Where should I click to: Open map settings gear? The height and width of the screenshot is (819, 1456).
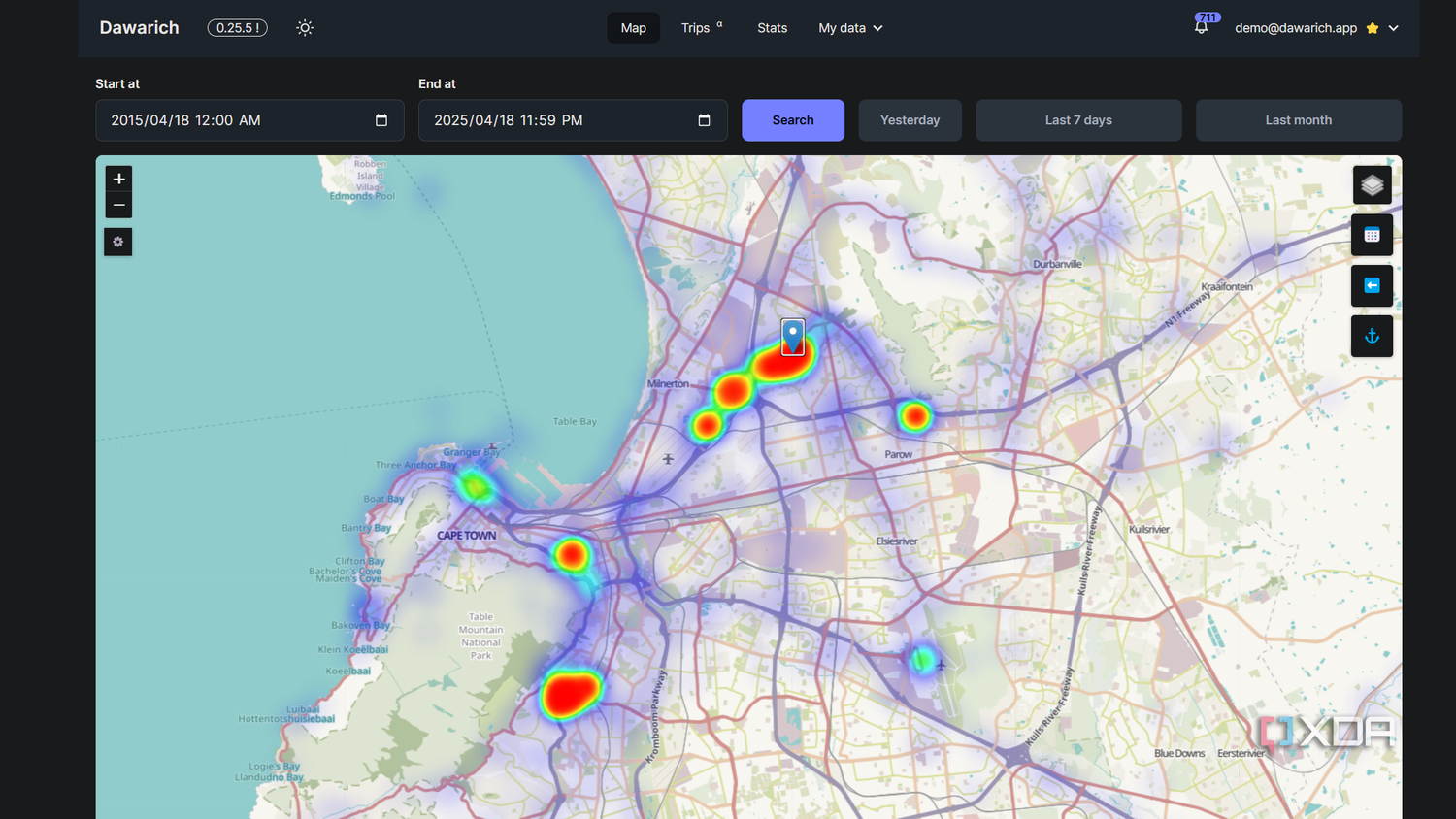pos(118,242)
